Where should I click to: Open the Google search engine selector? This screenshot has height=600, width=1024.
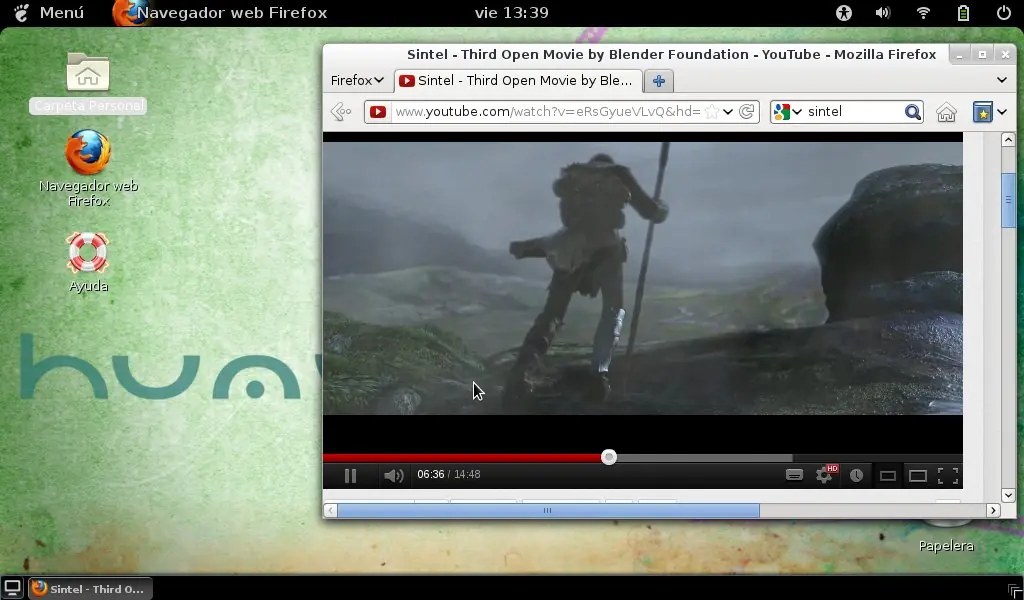tap(787, 112)
